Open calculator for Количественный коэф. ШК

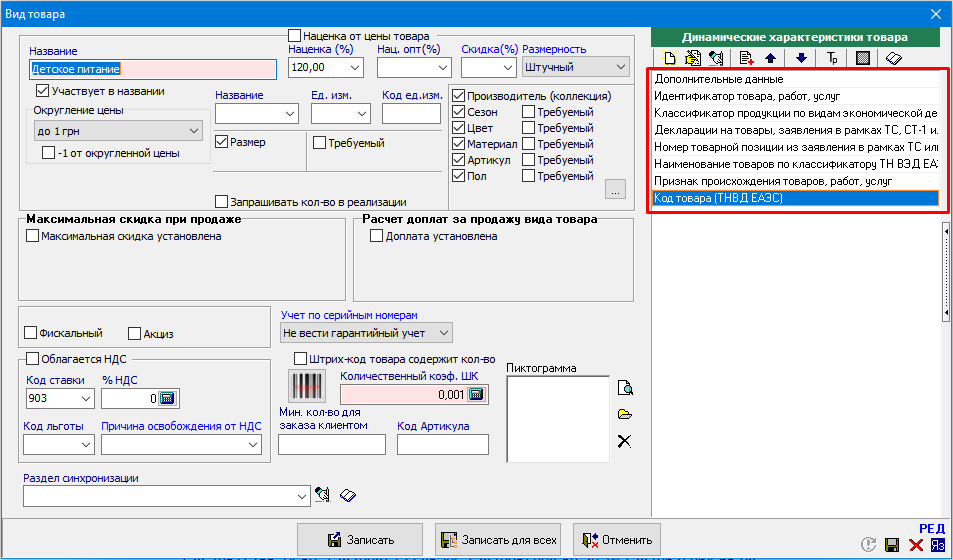(476, 394)
